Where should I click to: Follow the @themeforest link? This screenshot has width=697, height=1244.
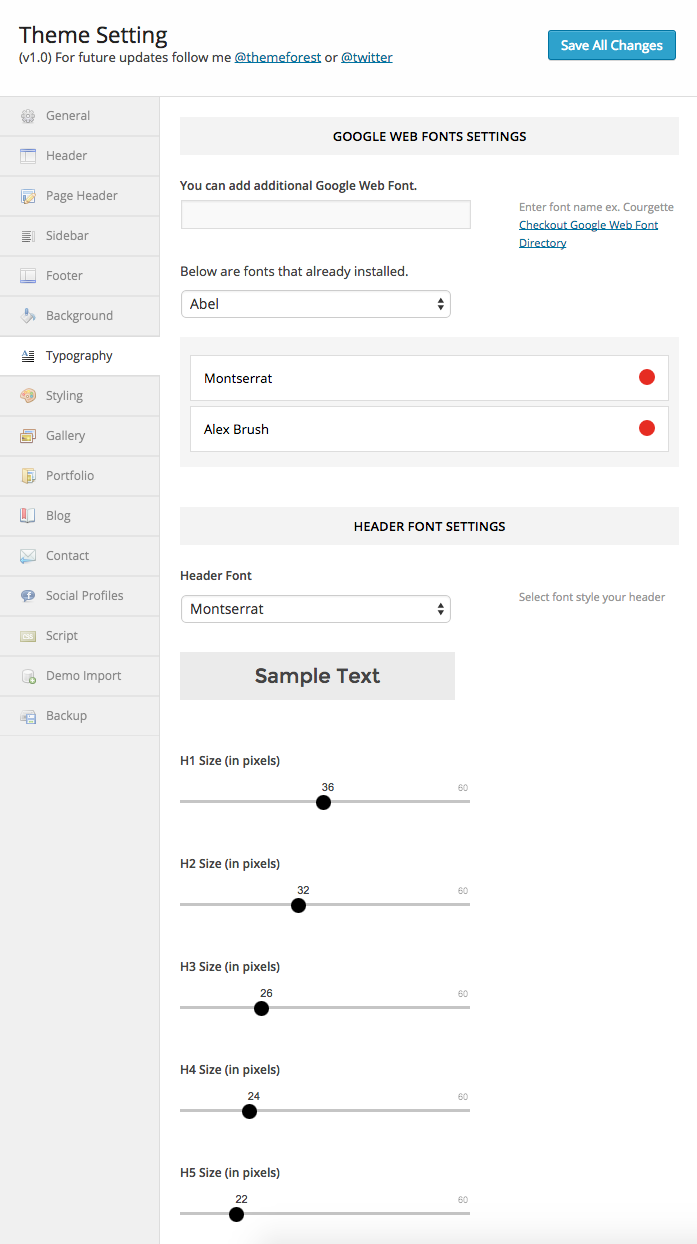click(x=277, y=58)
